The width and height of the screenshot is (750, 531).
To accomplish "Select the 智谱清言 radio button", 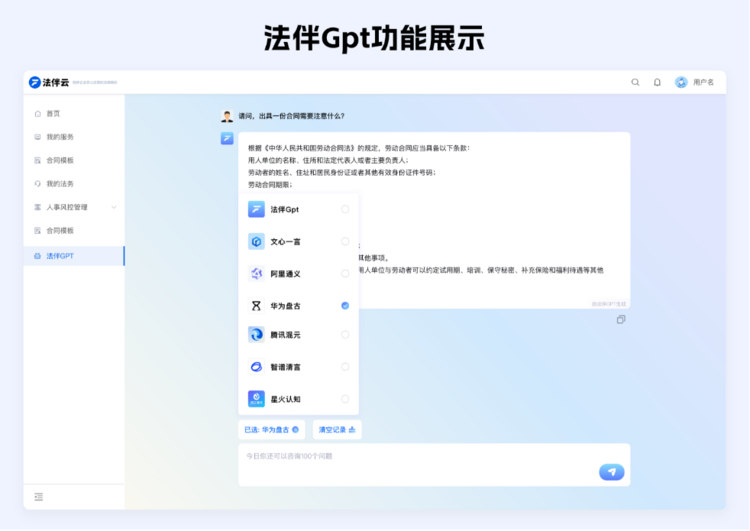I will 345,366.
